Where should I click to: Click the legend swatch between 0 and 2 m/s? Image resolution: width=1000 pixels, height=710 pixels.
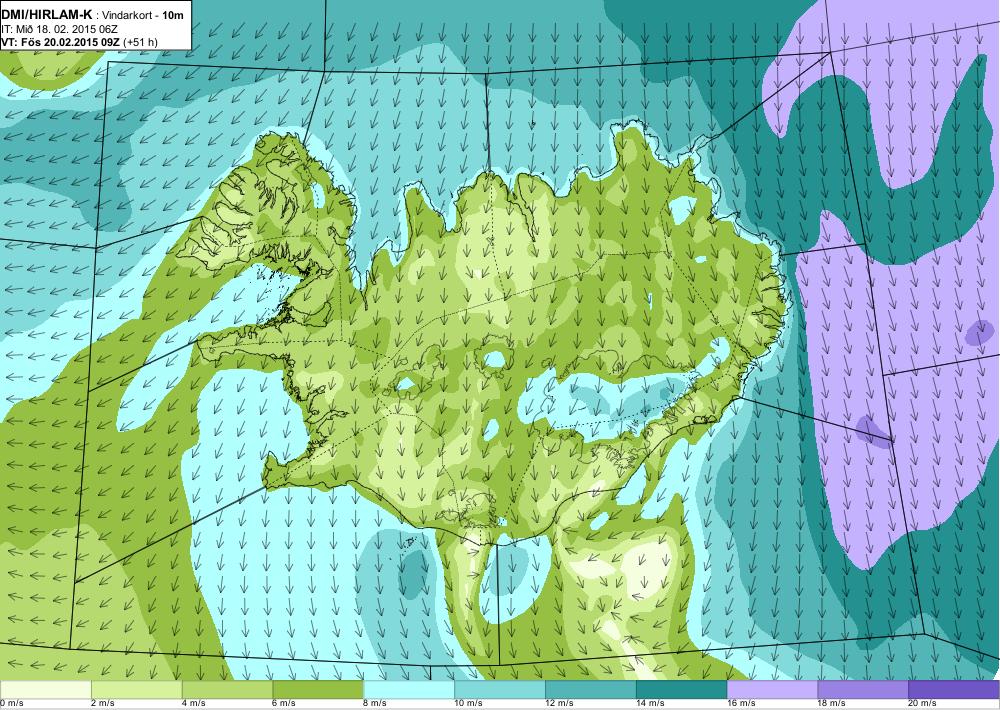[46, 689]
